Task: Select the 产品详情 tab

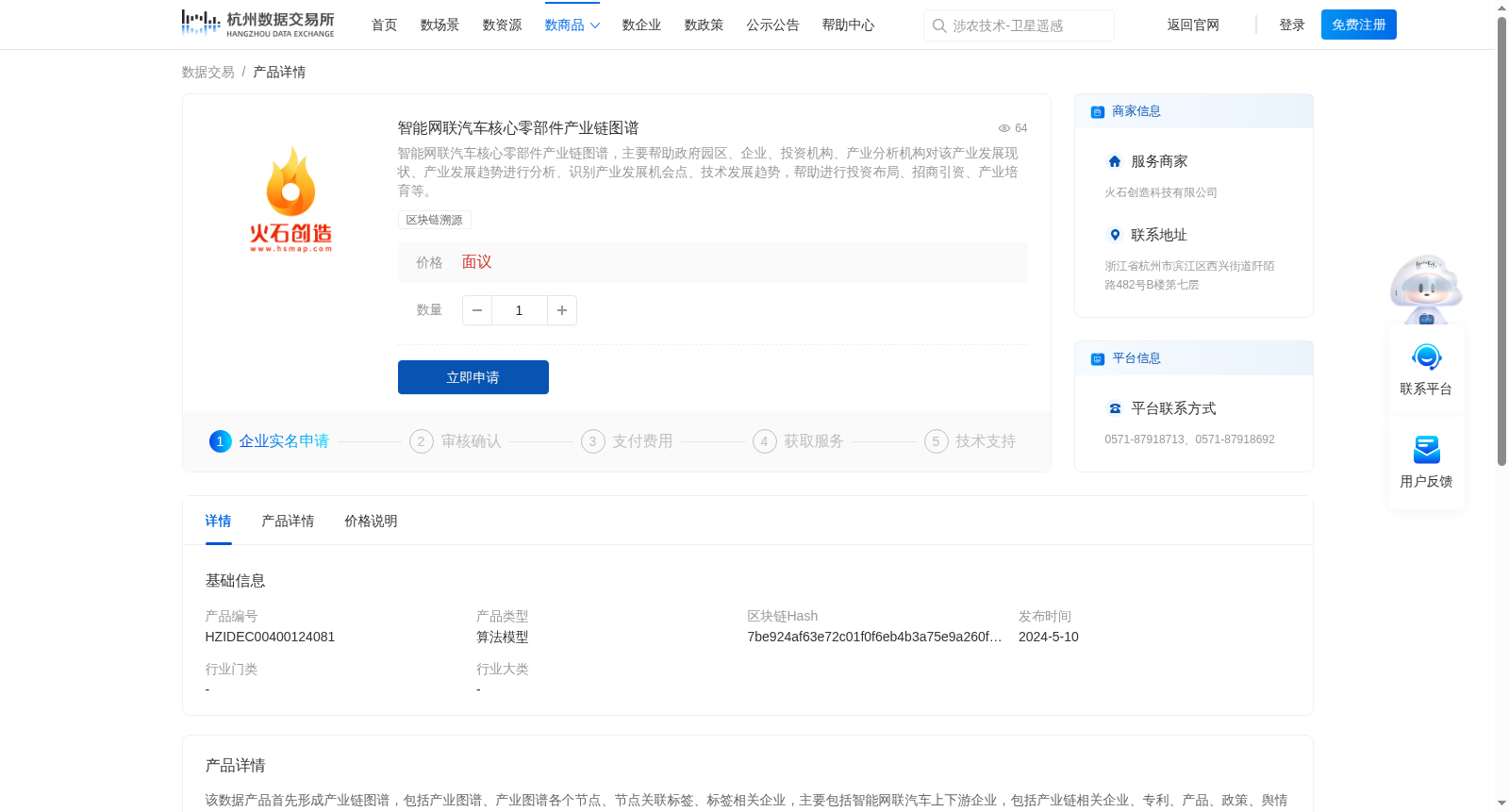Action: tap(288, 522)
